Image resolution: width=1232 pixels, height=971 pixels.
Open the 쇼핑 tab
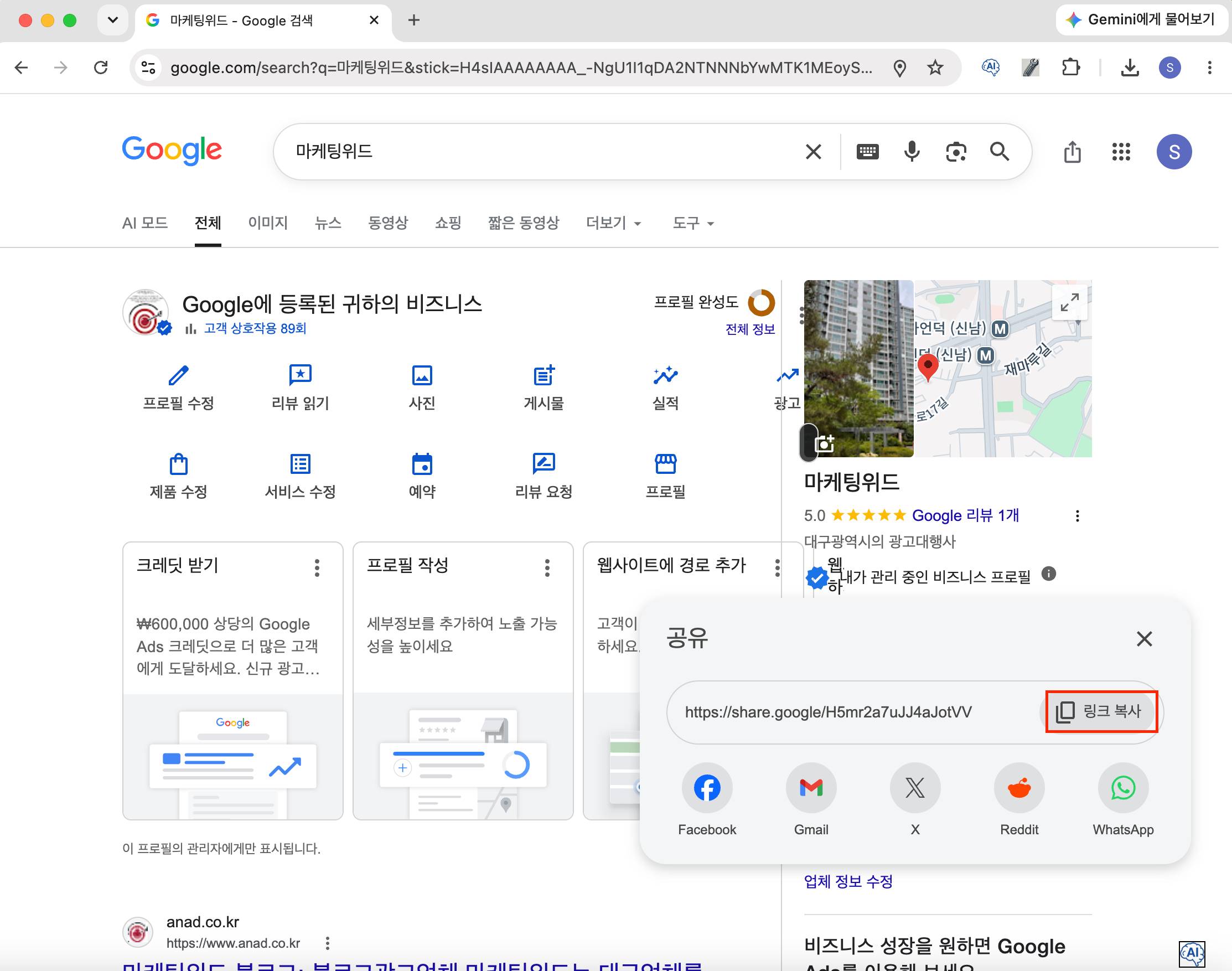[x=448, y=223]
